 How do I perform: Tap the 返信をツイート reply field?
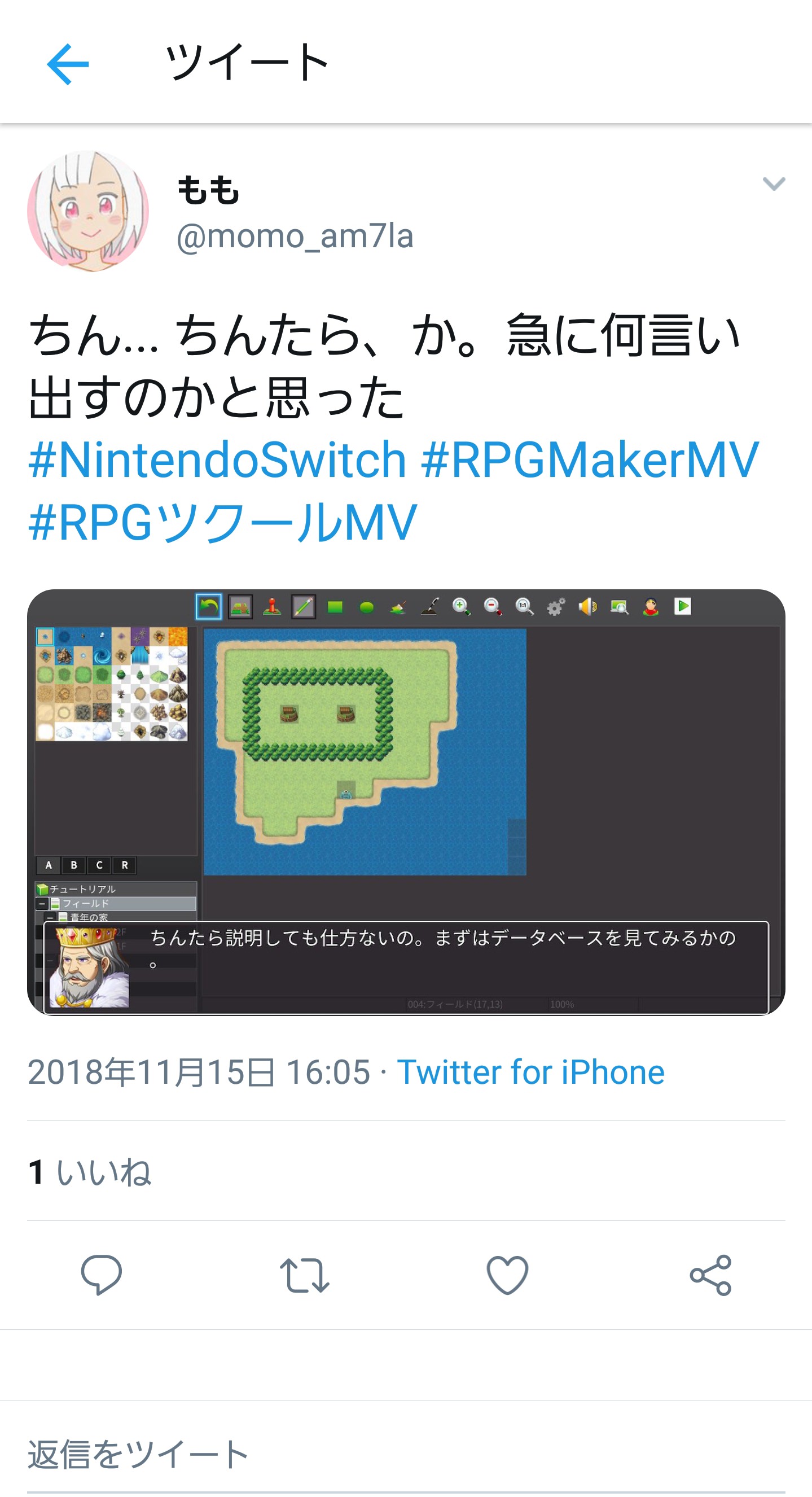(x=406, y=1454)
